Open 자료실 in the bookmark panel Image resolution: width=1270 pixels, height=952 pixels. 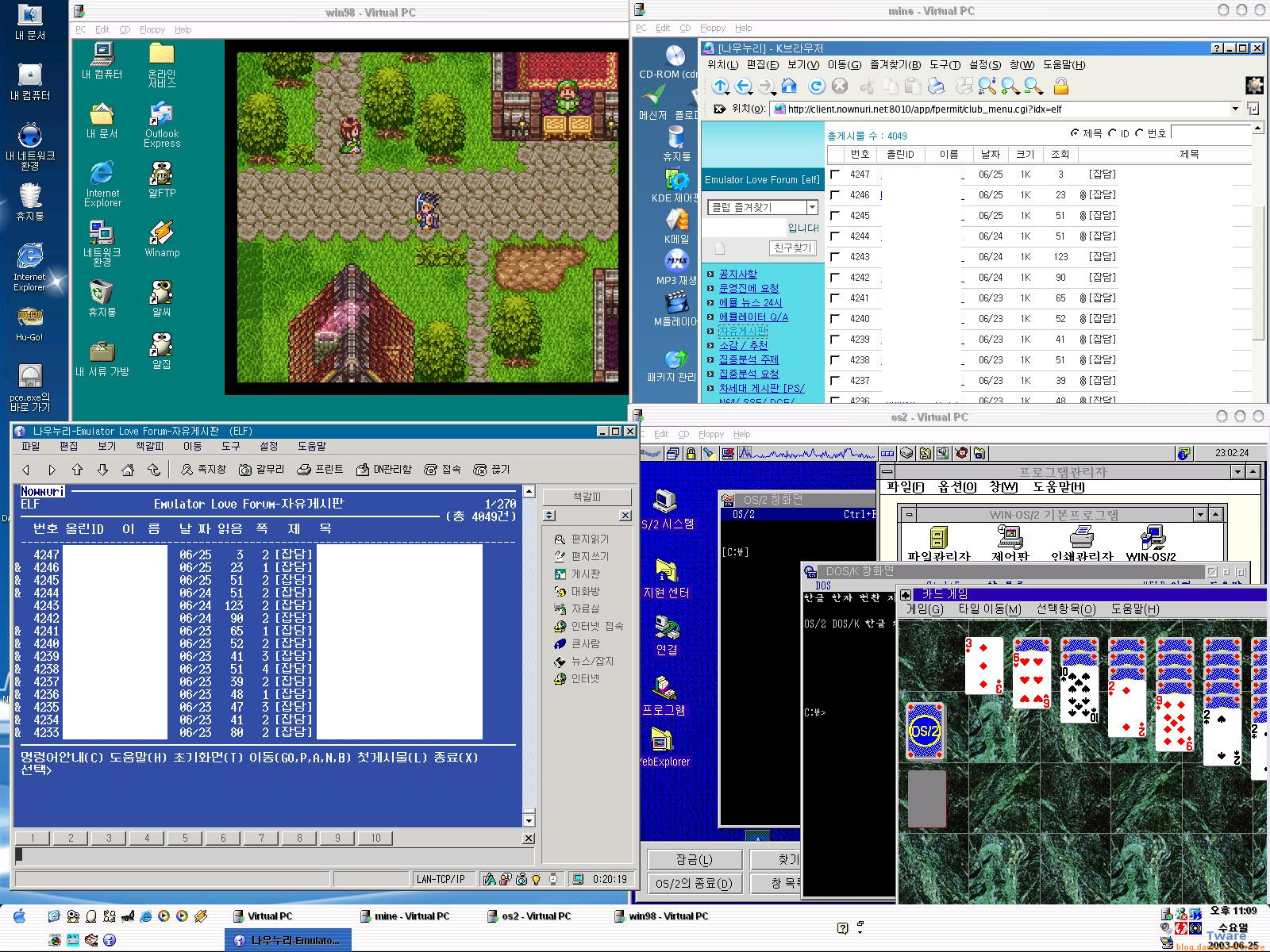point(577,608)
